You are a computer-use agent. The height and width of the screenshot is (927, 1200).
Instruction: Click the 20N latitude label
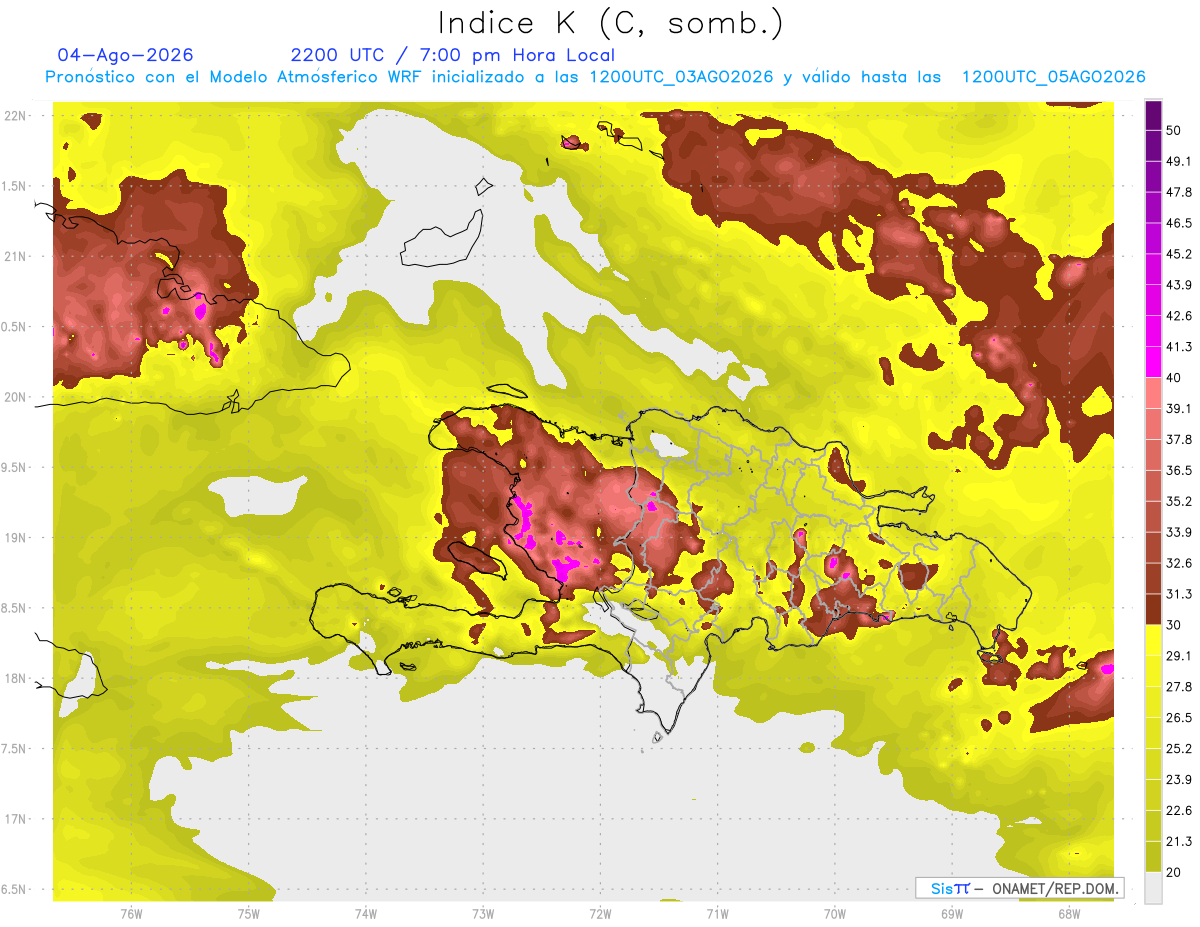[16, 397]
